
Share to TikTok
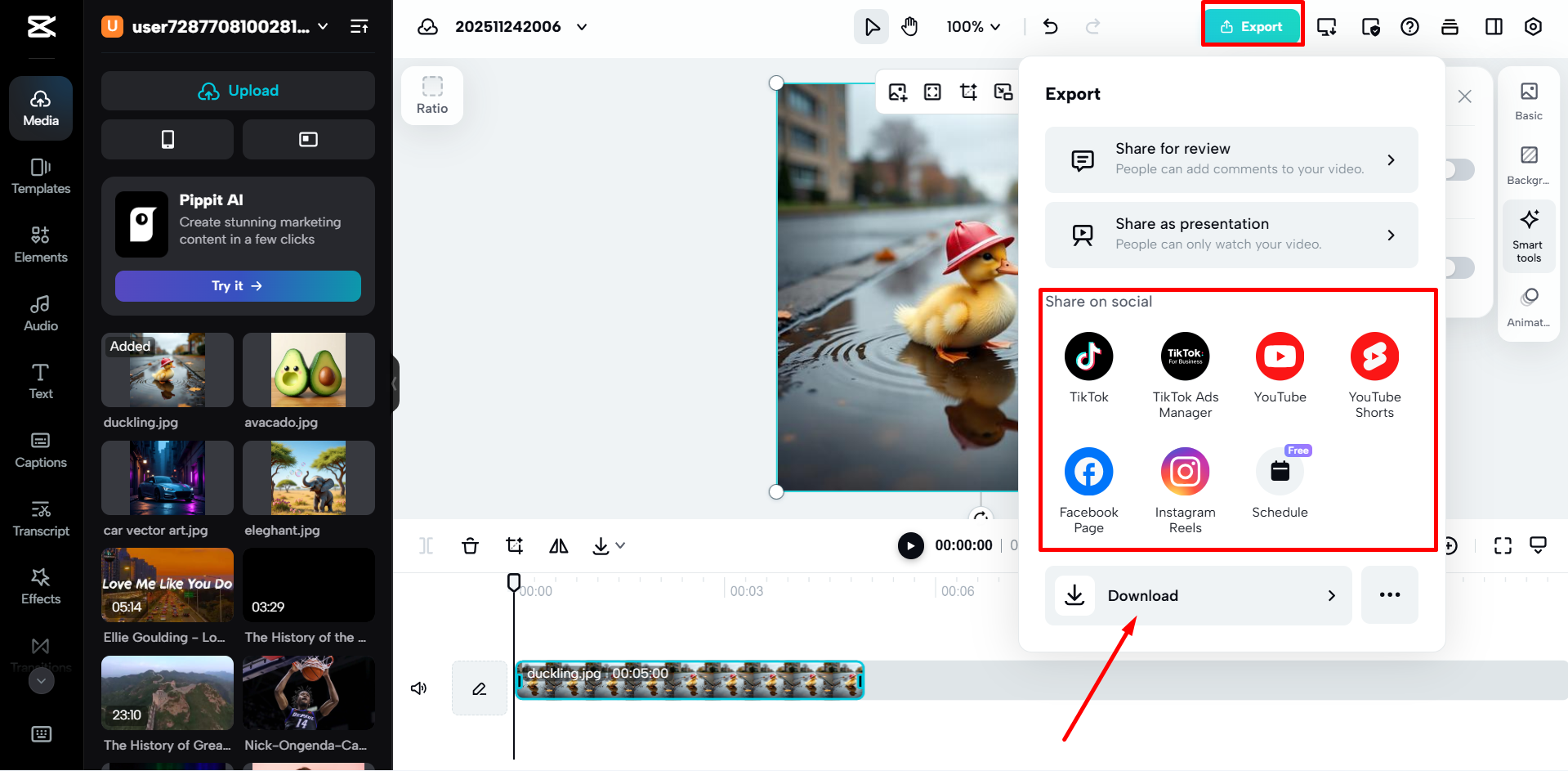(1089, 367)
